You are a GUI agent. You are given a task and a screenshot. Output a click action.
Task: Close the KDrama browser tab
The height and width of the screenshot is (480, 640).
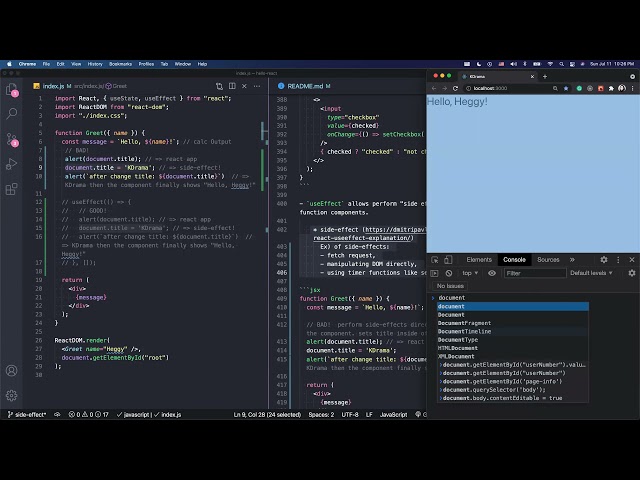tap(532, 76)
